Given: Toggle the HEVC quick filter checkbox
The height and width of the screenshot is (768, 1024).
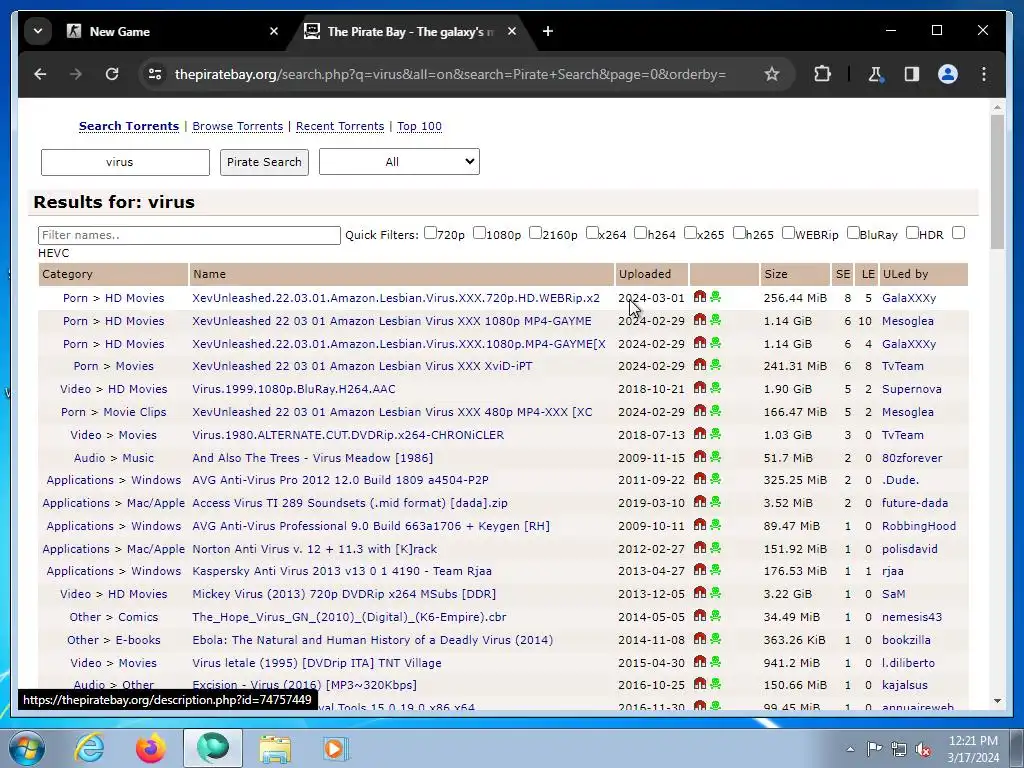Looking at the screenshot, I should pos(958,232).
